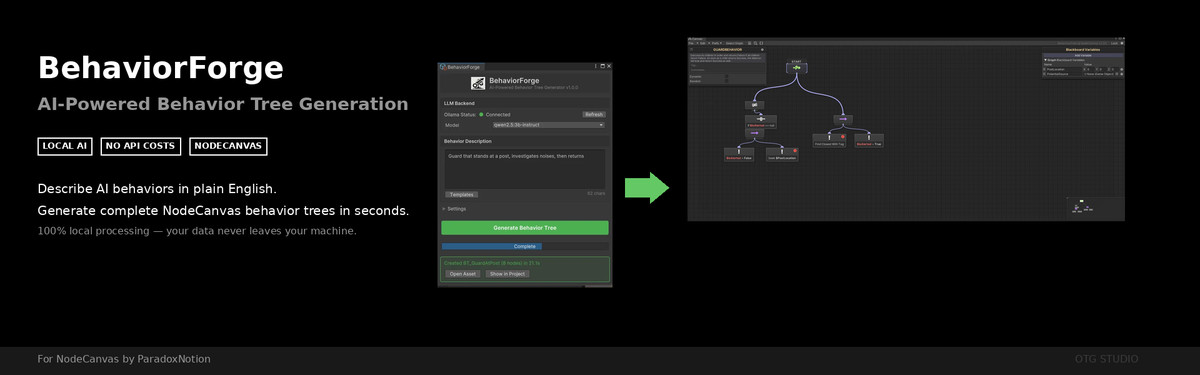The height and width of the screenshot is (375, 1200).
Task: Click inside the Behavior Description text box
Action: [x=524, y=168]
